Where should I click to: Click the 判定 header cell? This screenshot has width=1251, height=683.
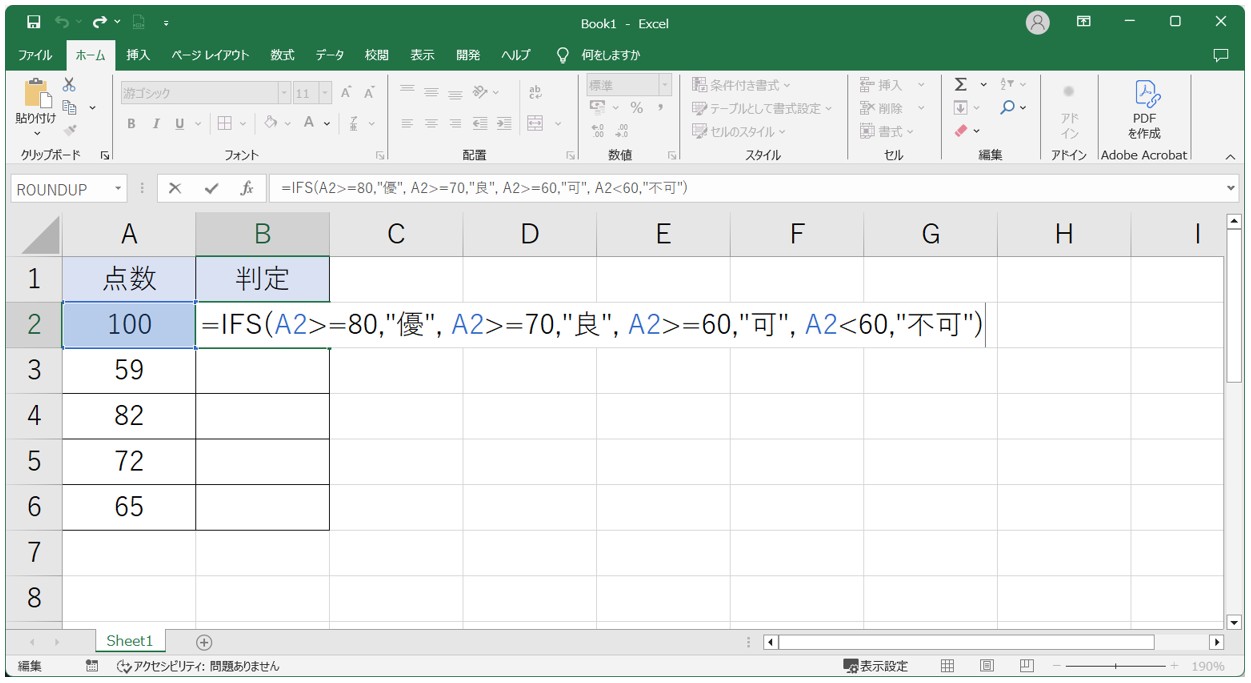[x=262, y=279]
